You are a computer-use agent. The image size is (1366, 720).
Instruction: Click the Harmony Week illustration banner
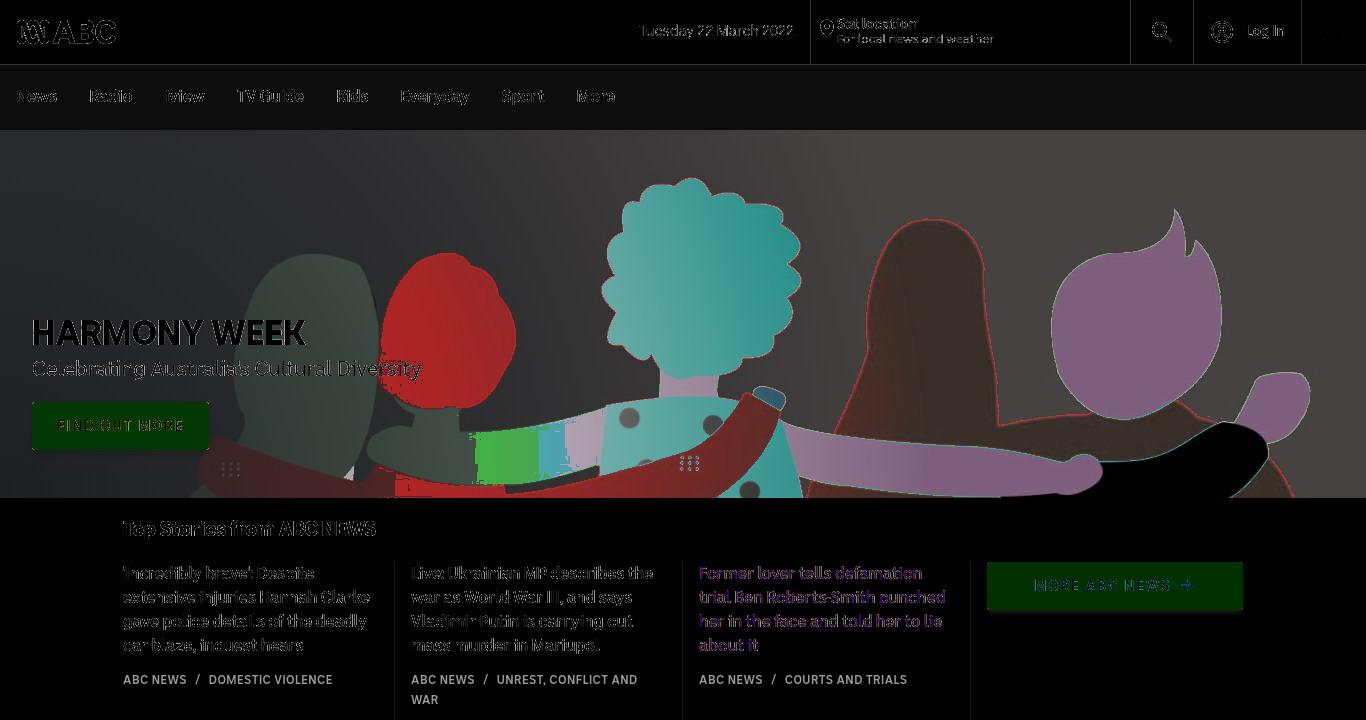pyautogui.click(x=683, y=314)
